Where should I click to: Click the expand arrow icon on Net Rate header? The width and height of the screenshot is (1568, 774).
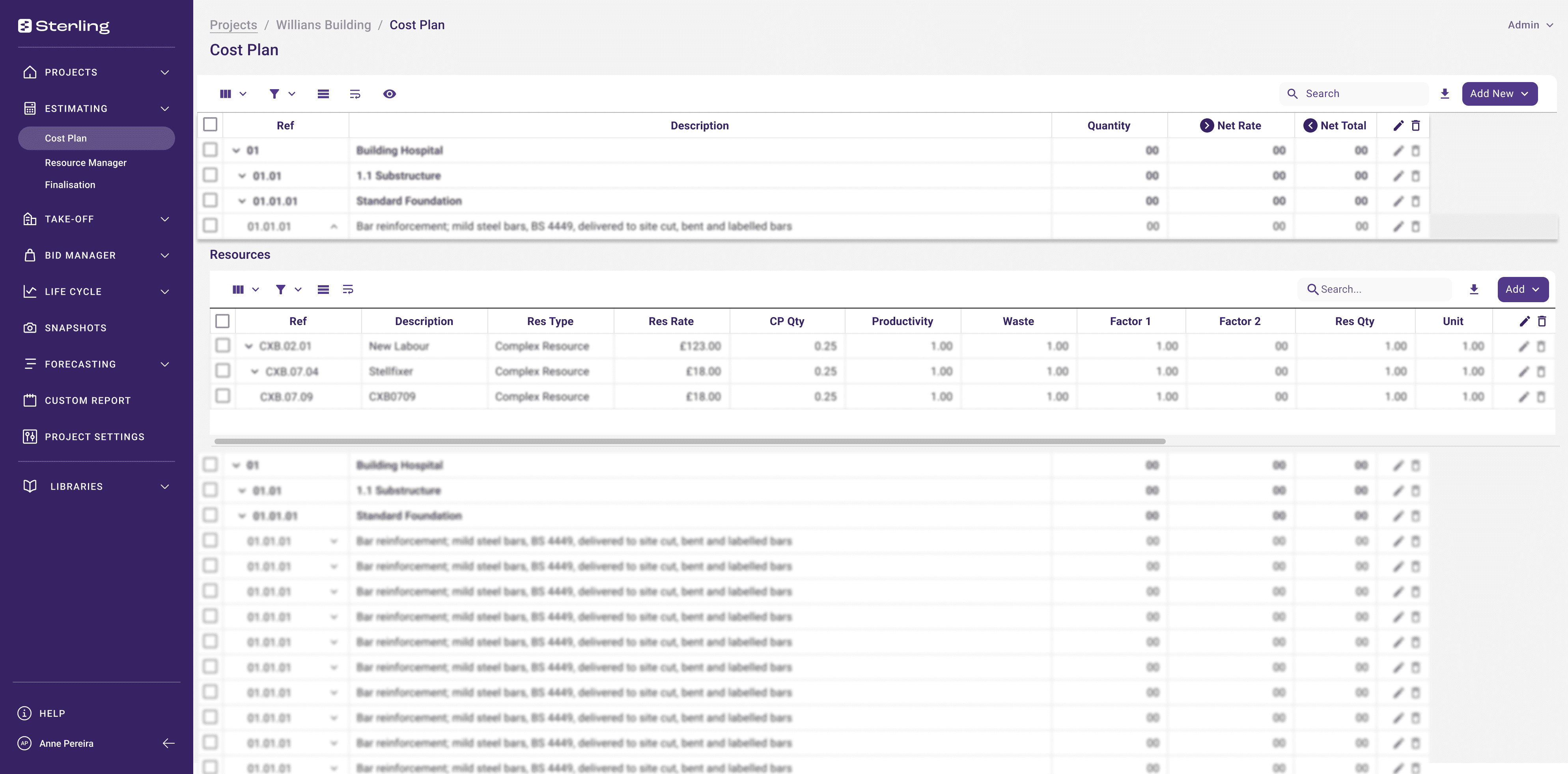coord(1206,125)
